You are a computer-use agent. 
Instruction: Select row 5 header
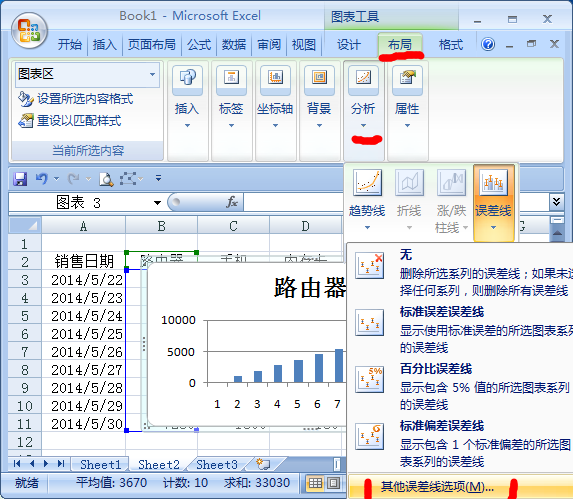24,316
